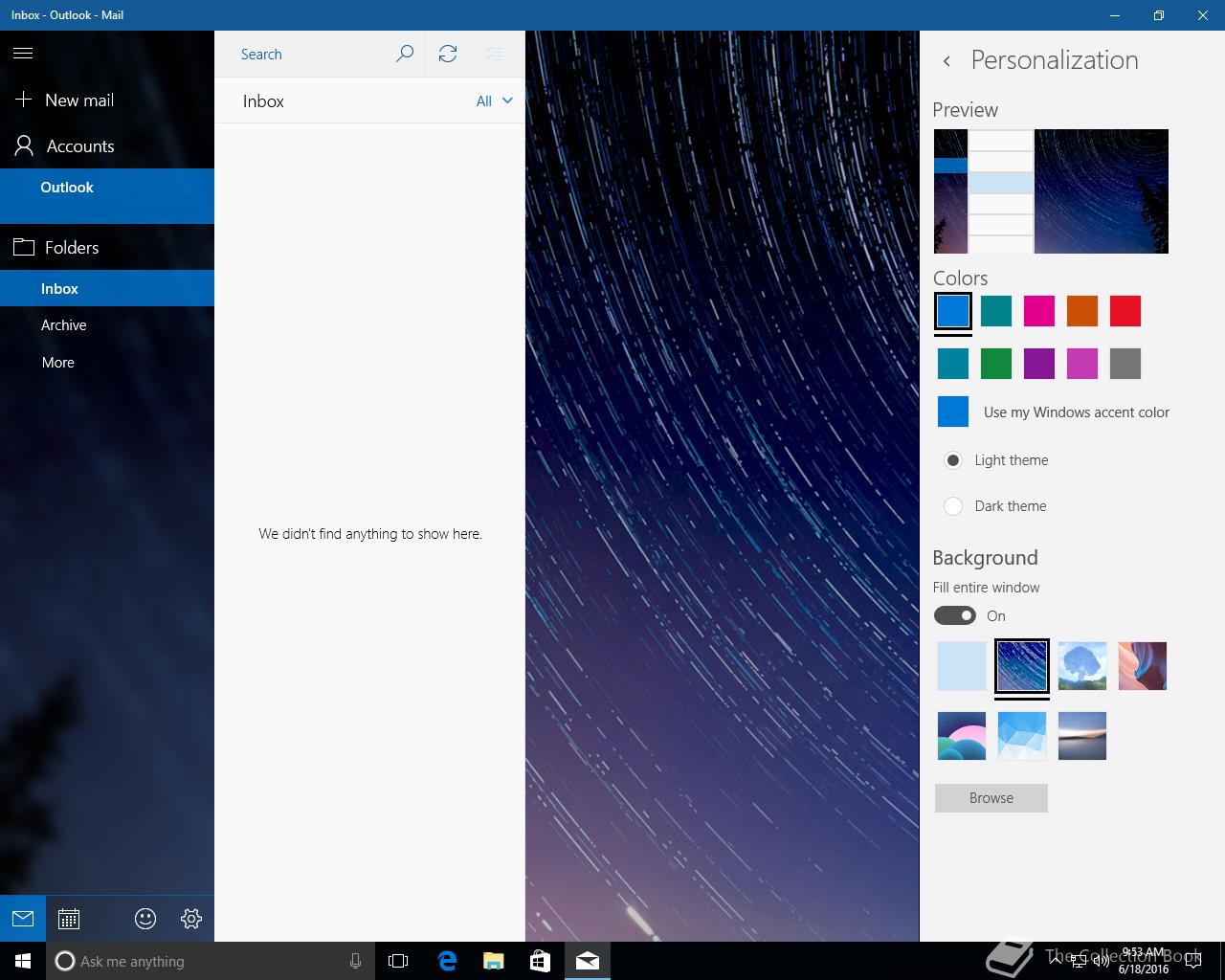Open feedback smiley icon

pos(145,919)
